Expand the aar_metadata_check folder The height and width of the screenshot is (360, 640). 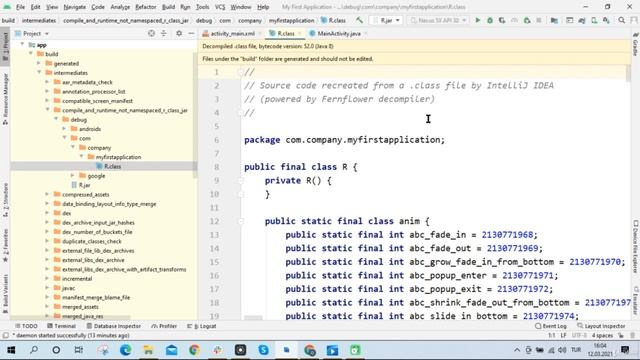pos(47,82)
